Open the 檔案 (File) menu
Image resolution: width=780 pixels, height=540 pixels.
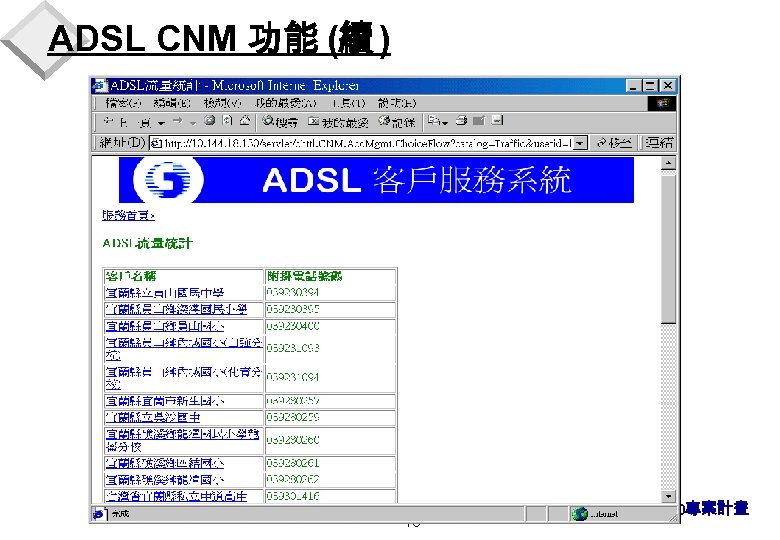(123, 103)
